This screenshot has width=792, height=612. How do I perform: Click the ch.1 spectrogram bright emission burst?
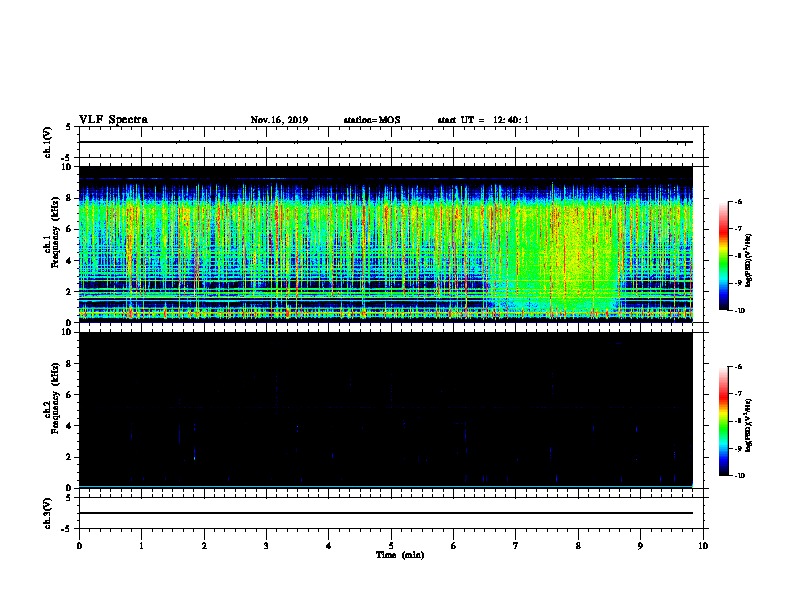[x=566, y=252]
